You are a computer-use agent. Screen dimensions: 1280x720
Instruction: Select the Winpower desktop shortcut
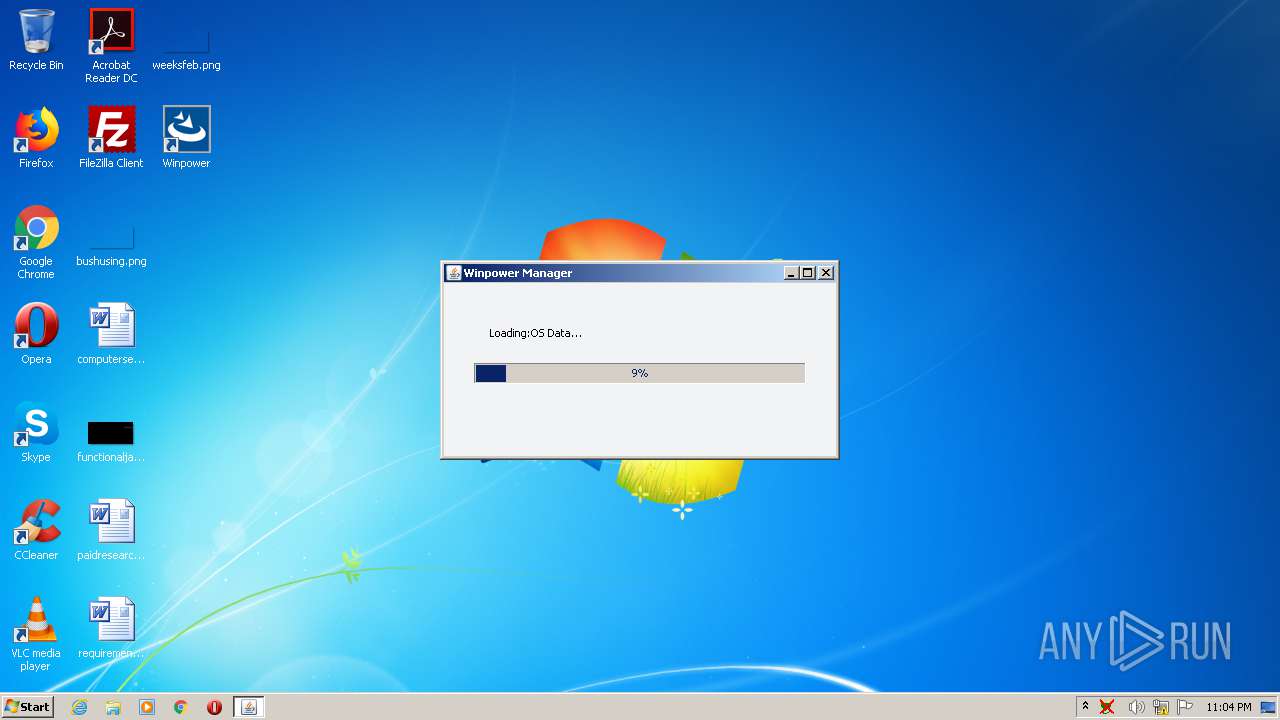[x=186, y=138]
